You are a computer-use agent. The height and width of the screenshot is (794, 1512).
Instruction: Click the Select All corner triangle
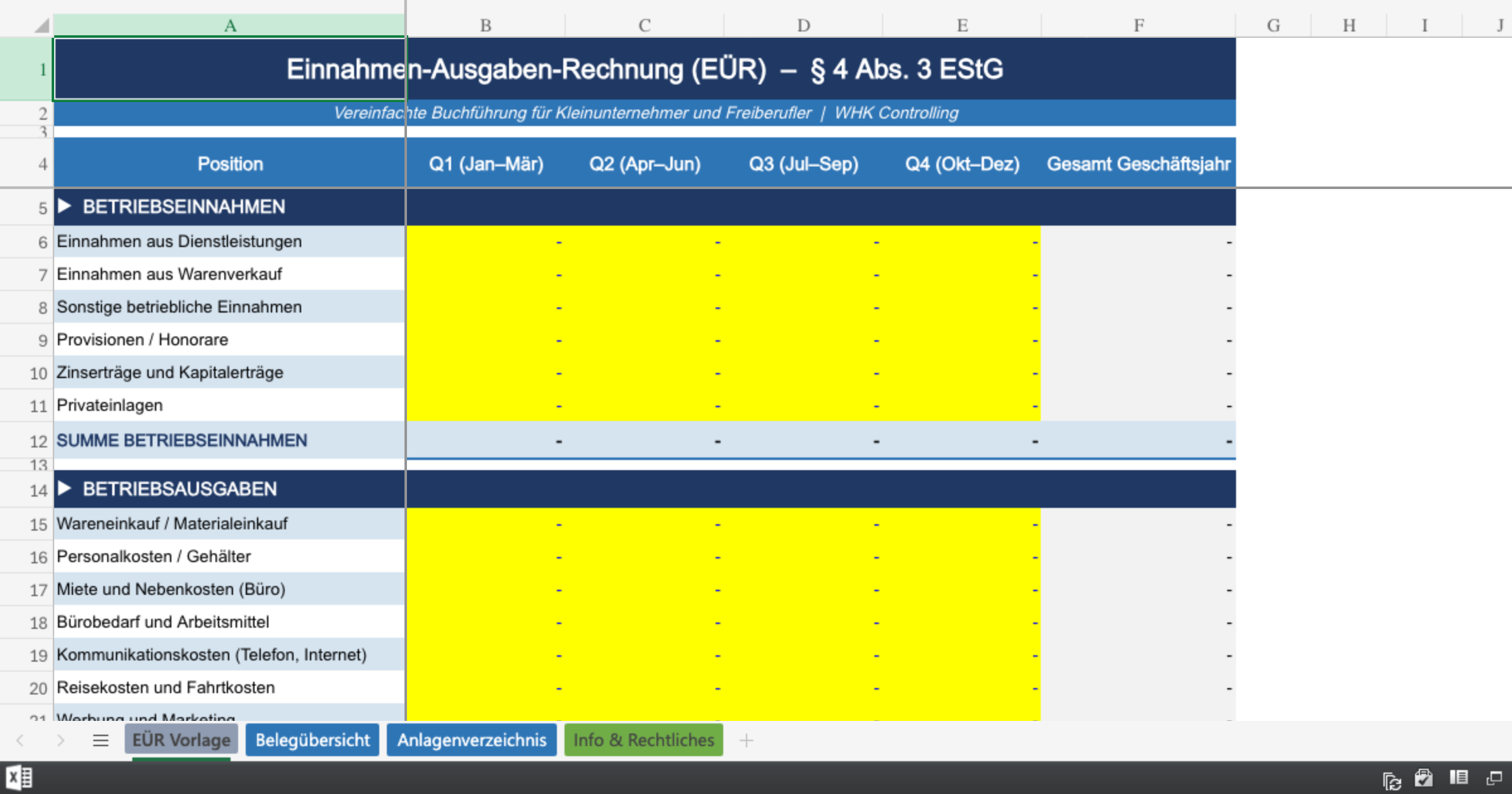[42, 25]
